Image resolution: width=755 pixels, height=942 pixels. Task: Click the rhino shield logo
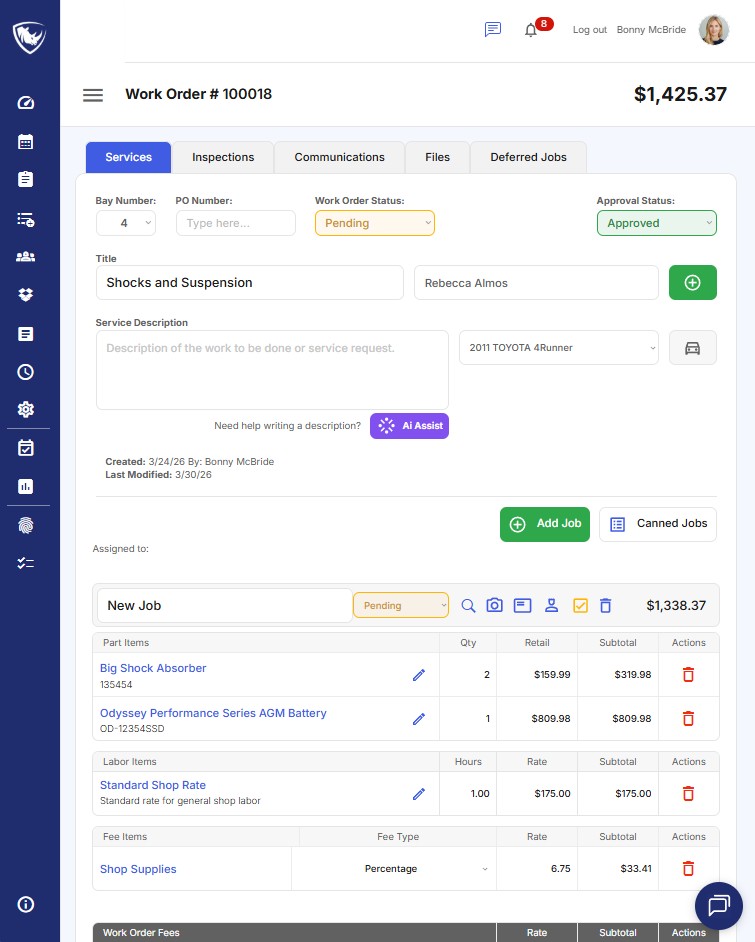(29, 37)
